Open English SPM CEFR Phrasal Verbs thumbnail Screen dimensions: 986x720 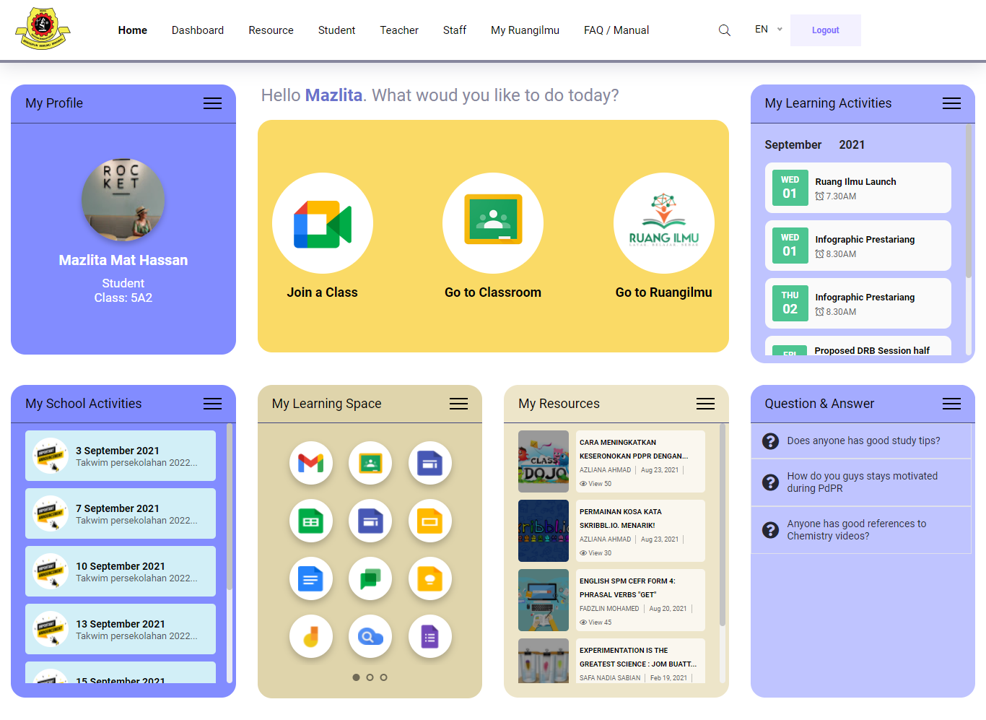(543, 600)
